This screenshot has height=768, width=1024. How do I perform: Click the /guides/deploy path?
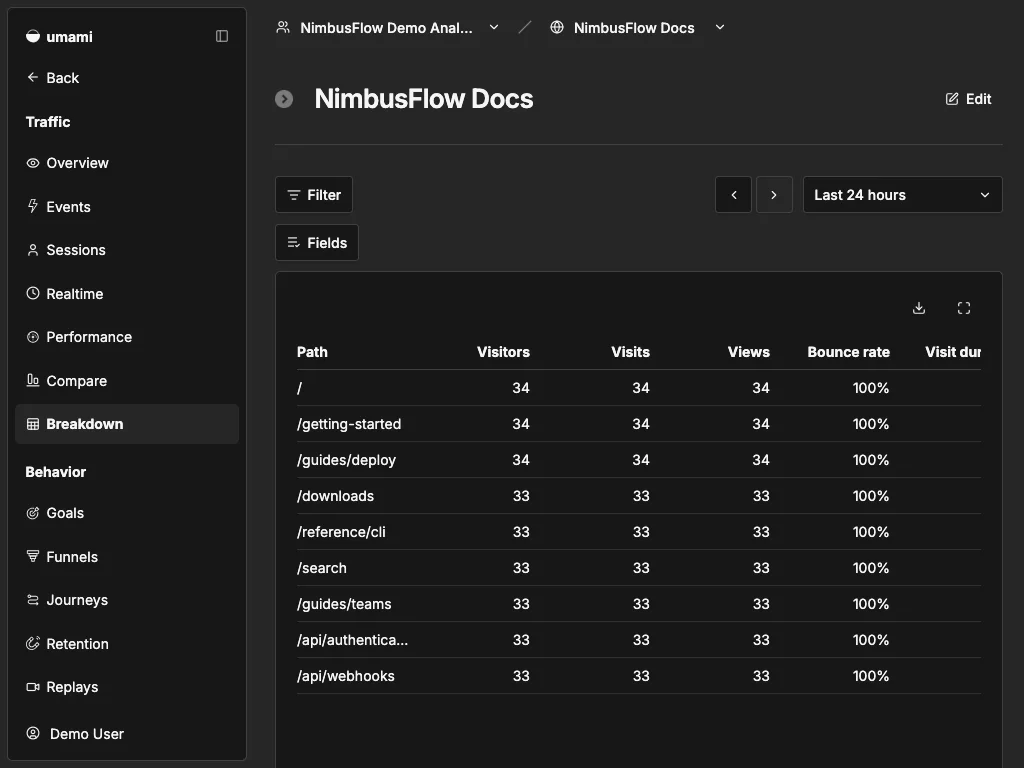point(347,460)
